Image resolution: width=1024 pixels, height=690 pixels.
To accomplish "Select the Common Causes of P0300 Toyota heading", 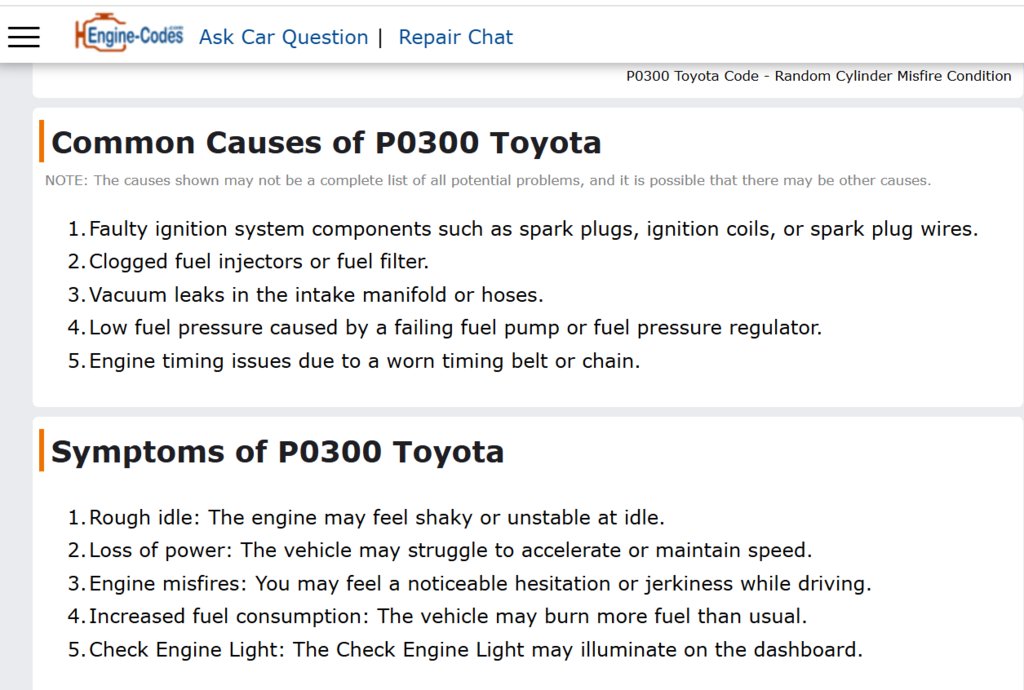I will point(326,142).
